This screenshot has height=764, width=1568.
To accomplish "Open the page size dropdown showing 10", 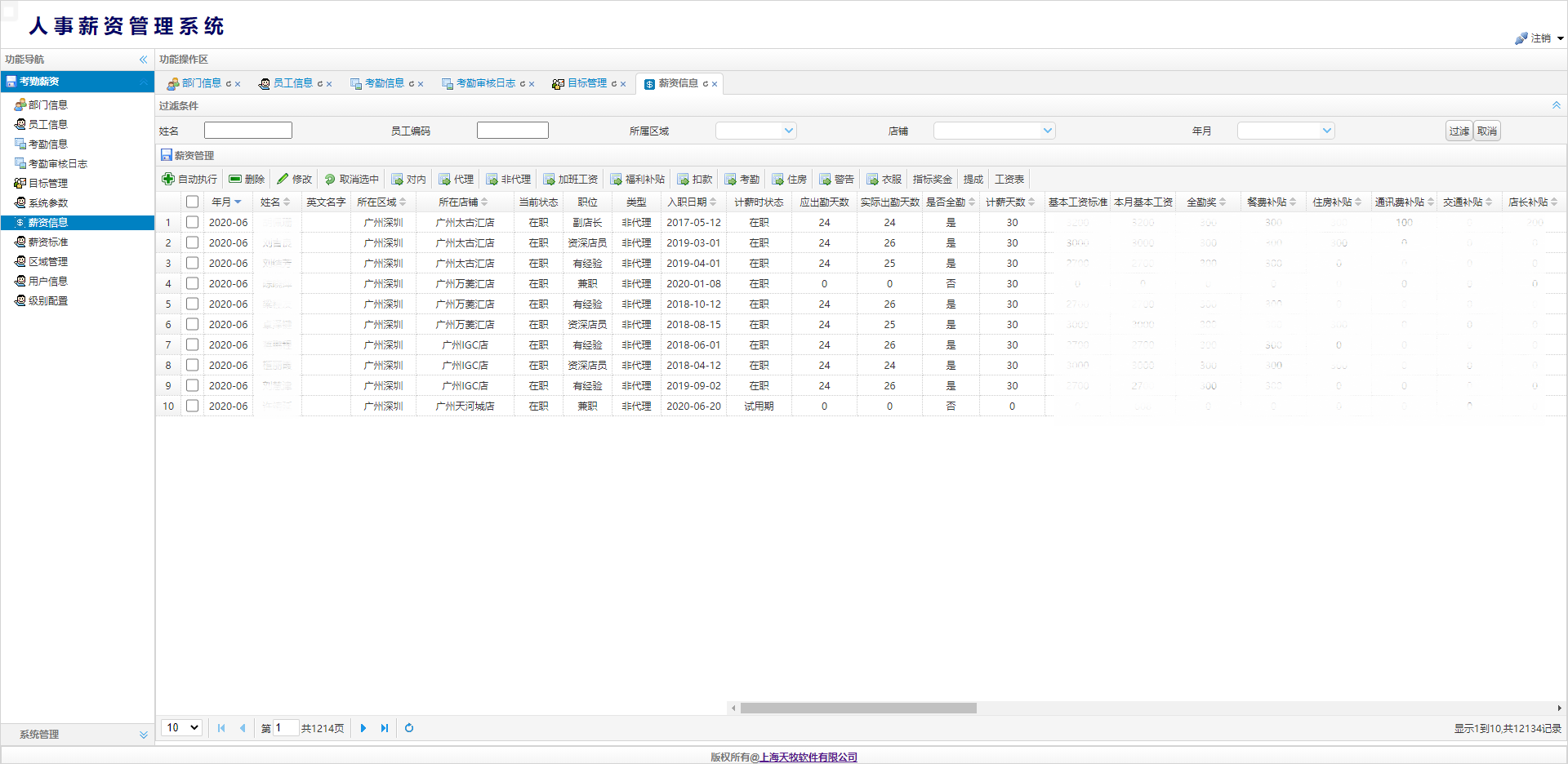I will point(183,728).
